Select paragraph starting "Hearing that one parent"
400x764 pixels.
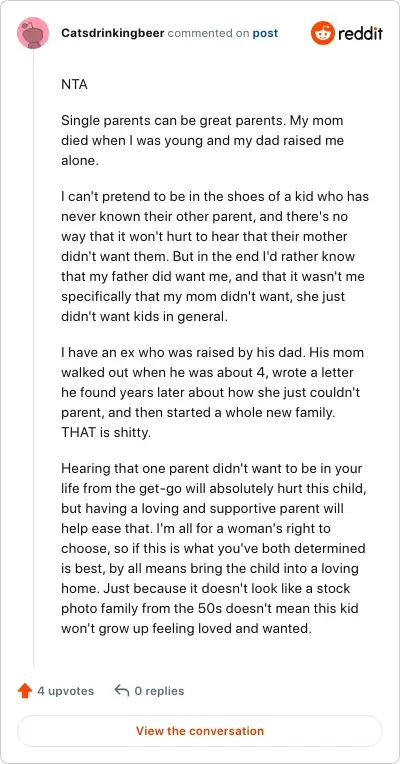[x=214, y=548]
